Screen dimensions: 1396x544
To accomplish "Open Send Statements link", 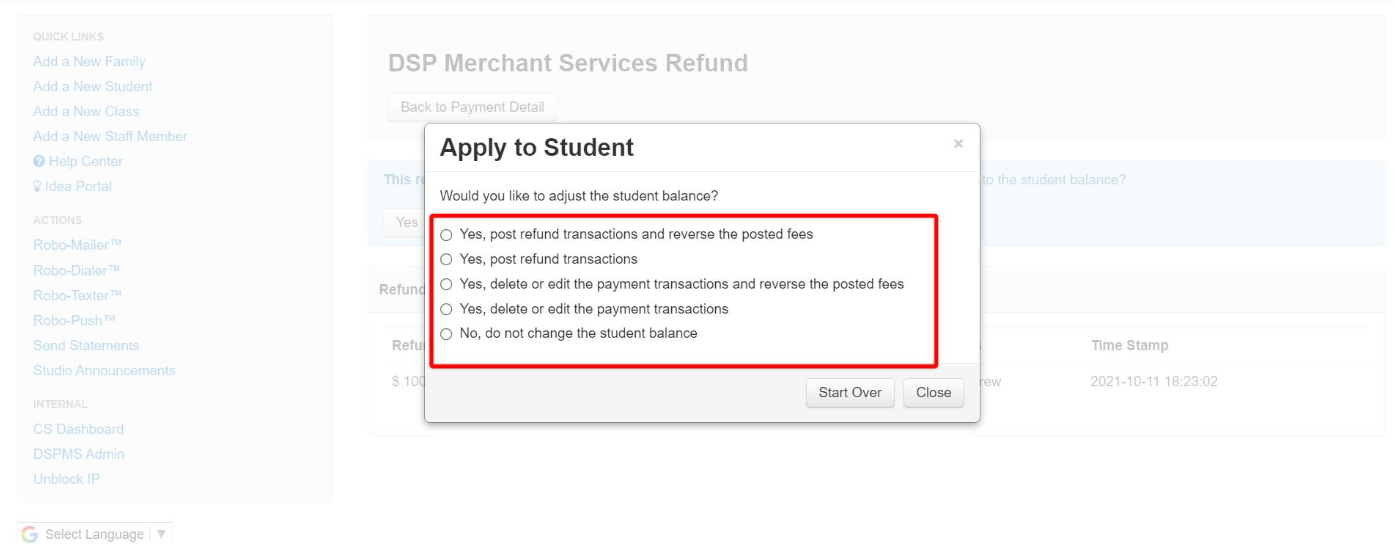I will point(86,345).
